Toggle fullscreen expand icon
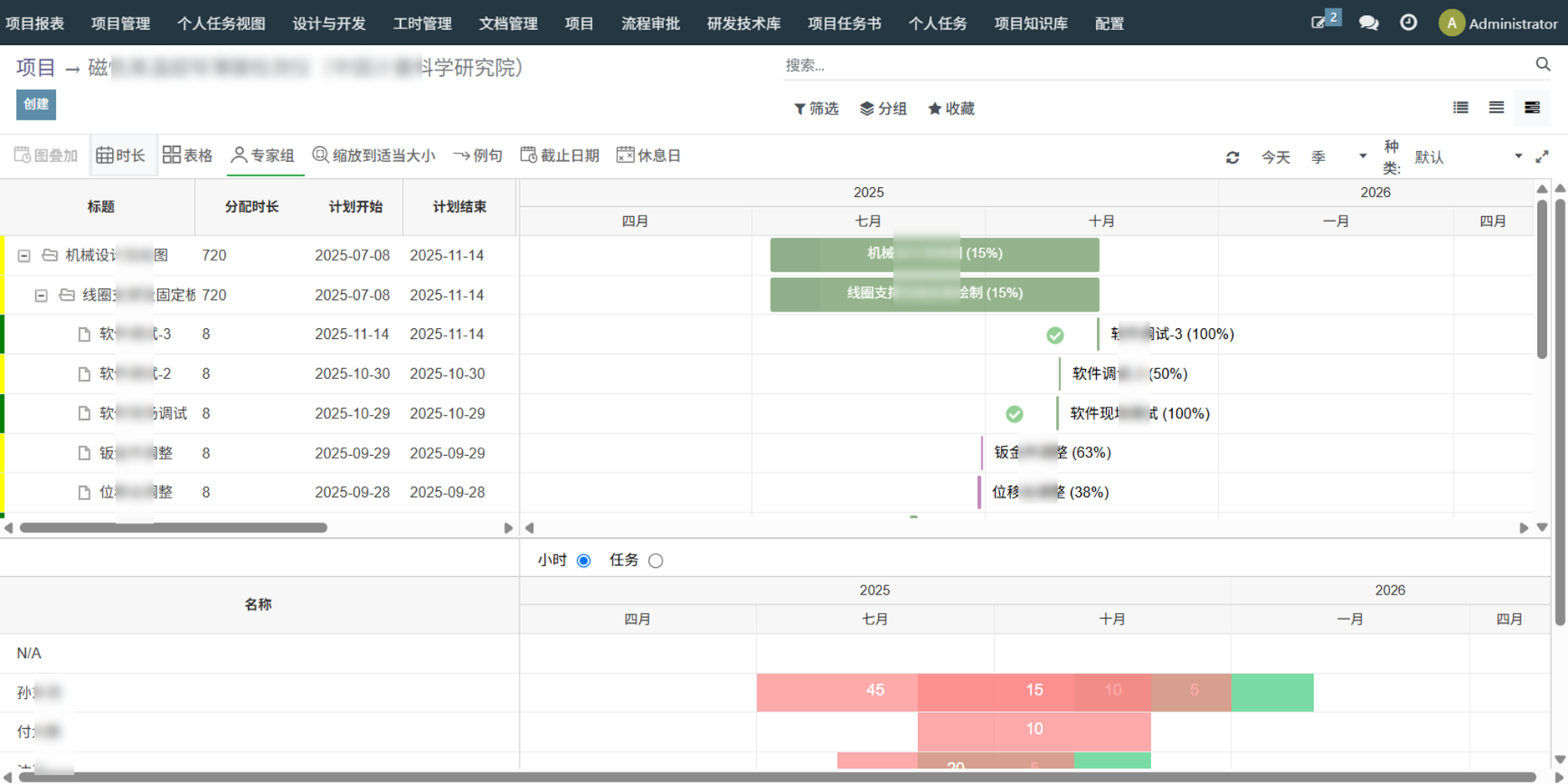 coord(1542,156)
